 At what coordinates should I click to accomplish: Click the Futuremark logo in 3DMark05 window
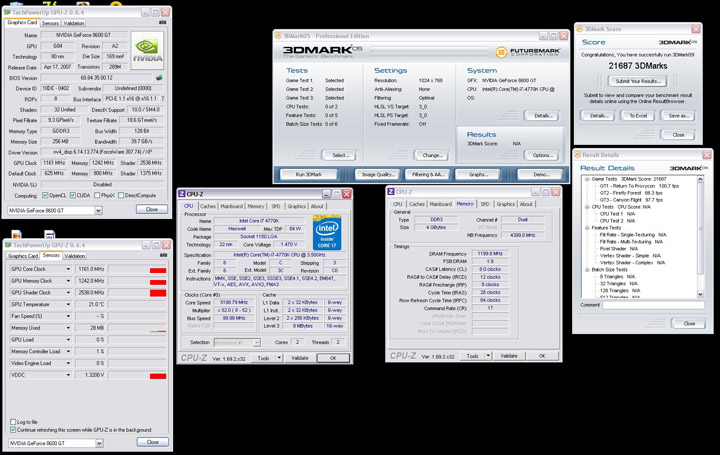(528, 52)
